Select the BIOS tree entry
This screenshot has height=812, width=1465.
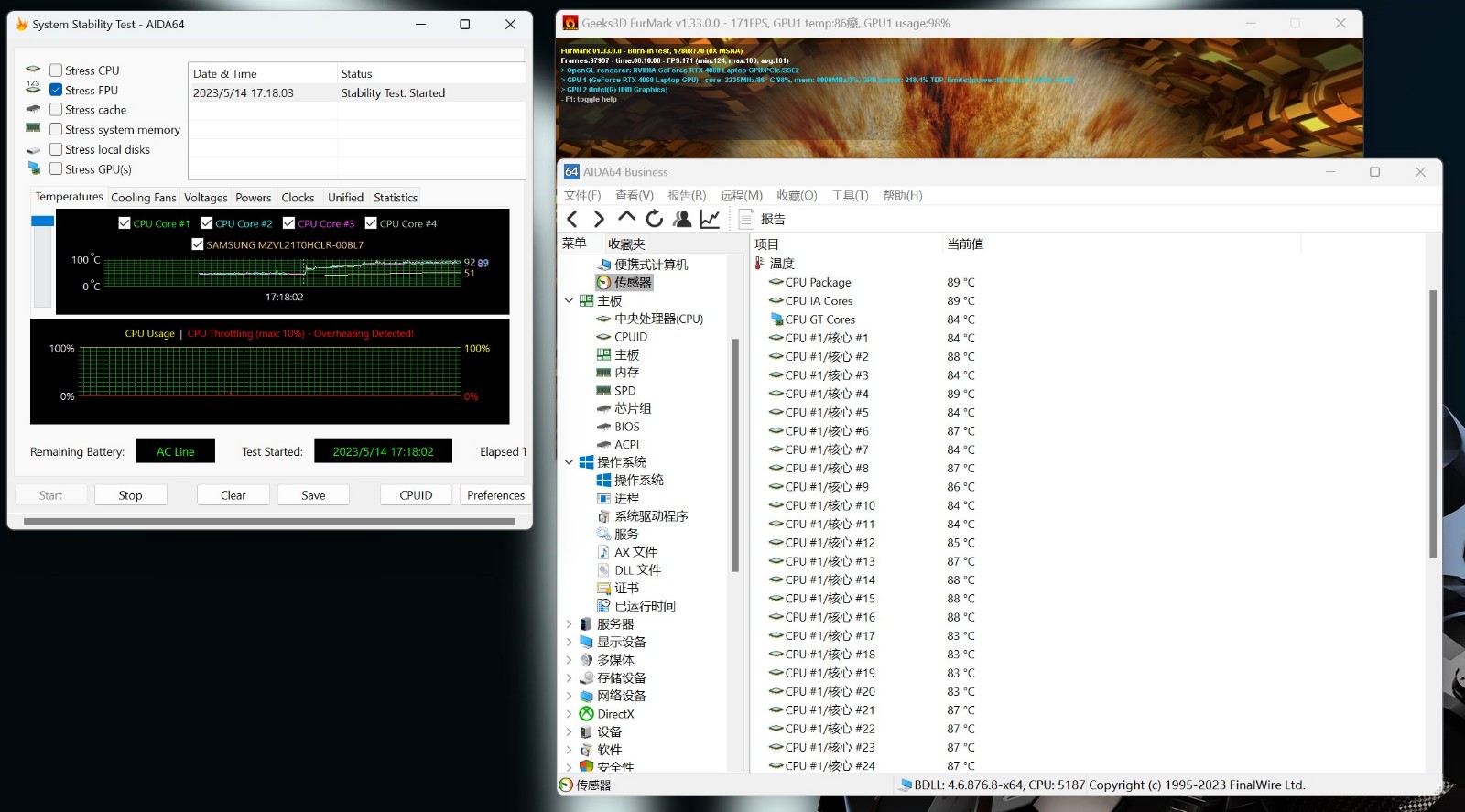[x=618, y=427]
